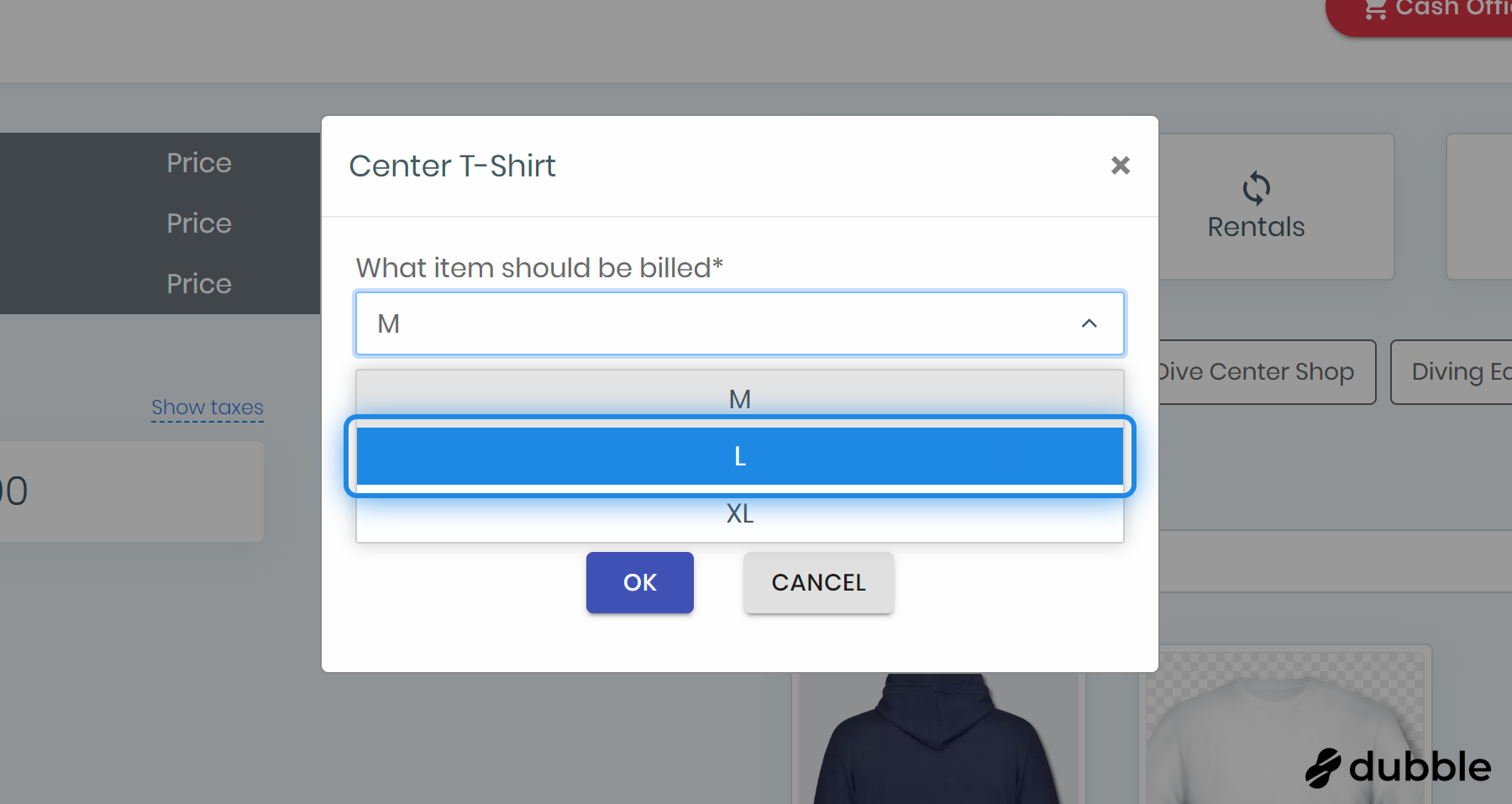This screenshot has height=804, width=1512.
Task: Click the topmost Price label
Action: pos(199,163)
